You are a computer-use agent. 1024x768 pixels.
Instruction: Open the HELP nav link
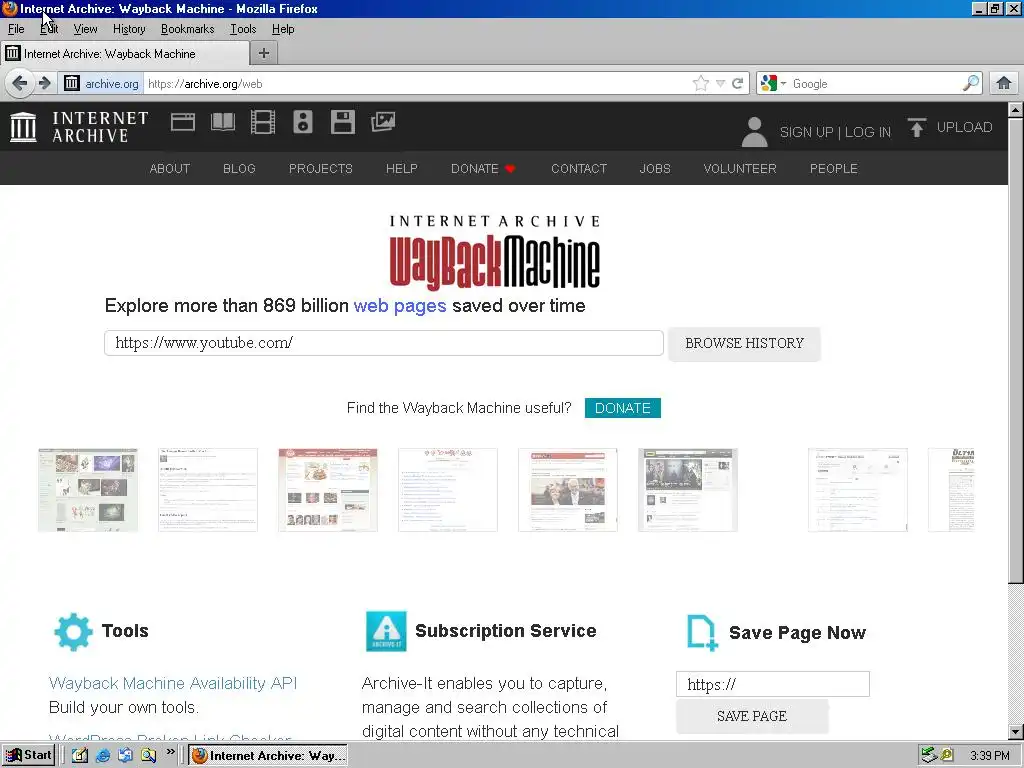402,168
